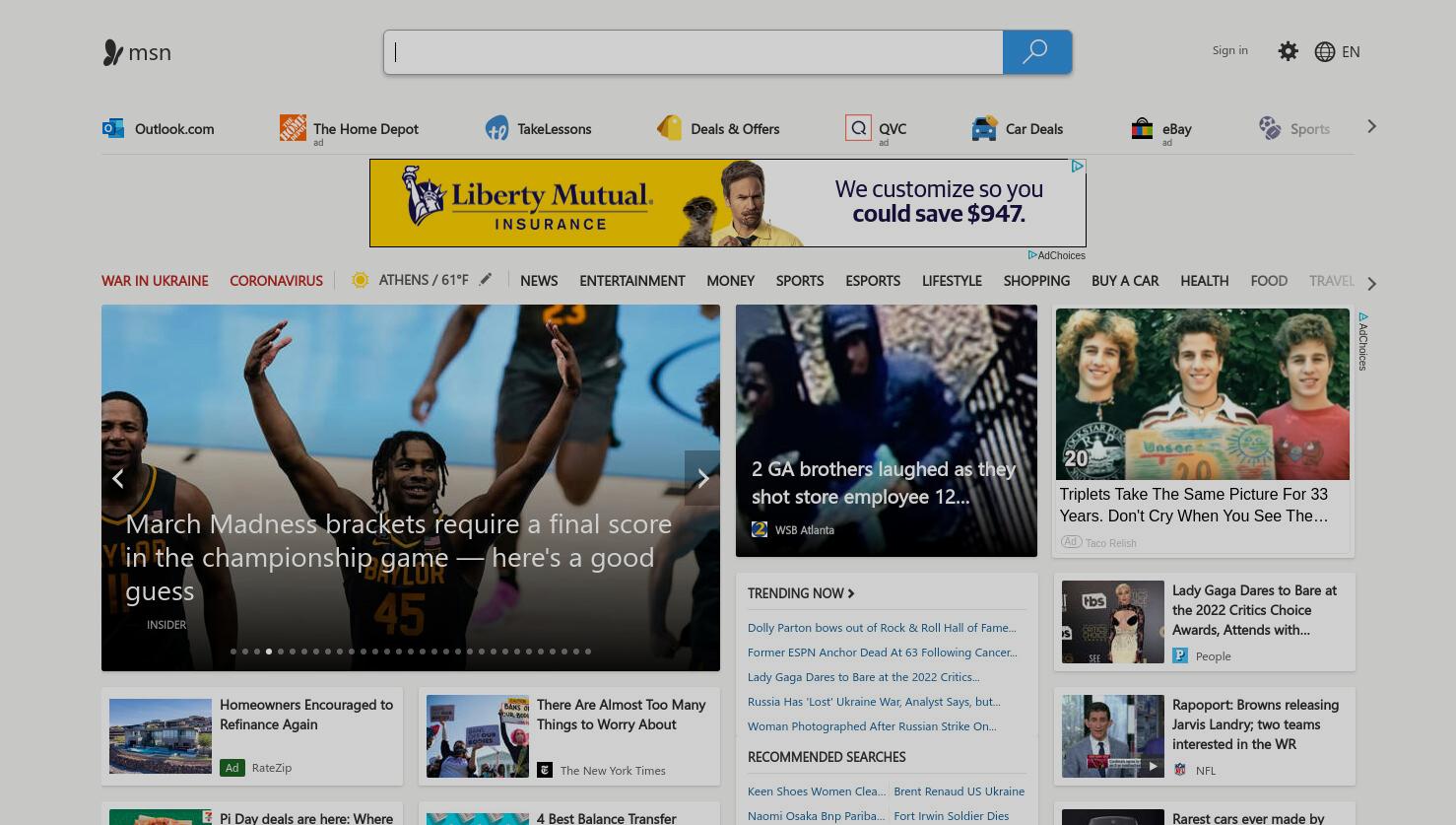This screenshot has height=825, width=1456.
Task: Search Naomi Osaka Bnp Paribas link
Action: point(816,816)
